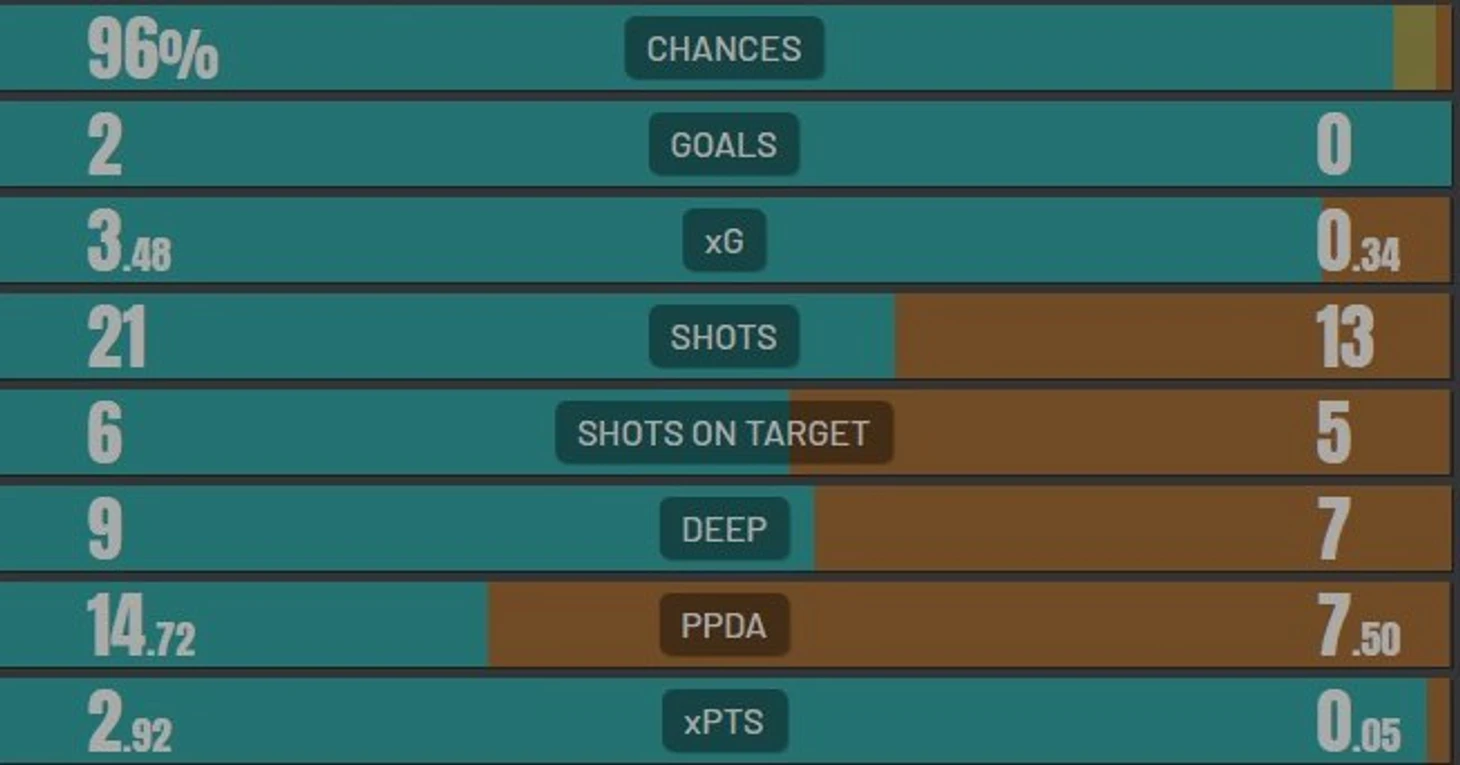
Task: Click the home shots value 21
Action: [x=117, y=338]
